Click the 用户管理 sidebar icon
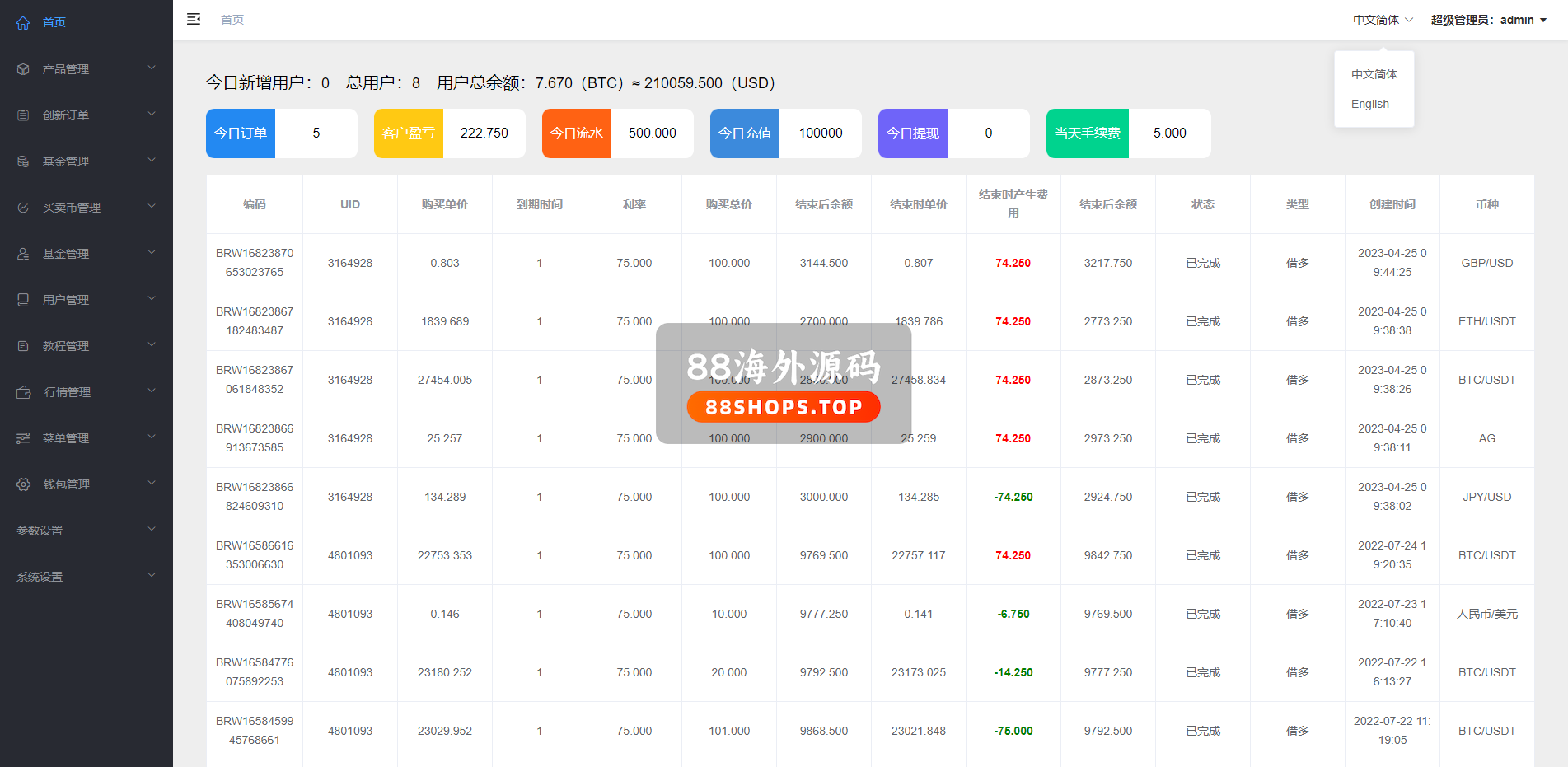The height and width of the screenshot is (767, 1568). tap(23, 300)
